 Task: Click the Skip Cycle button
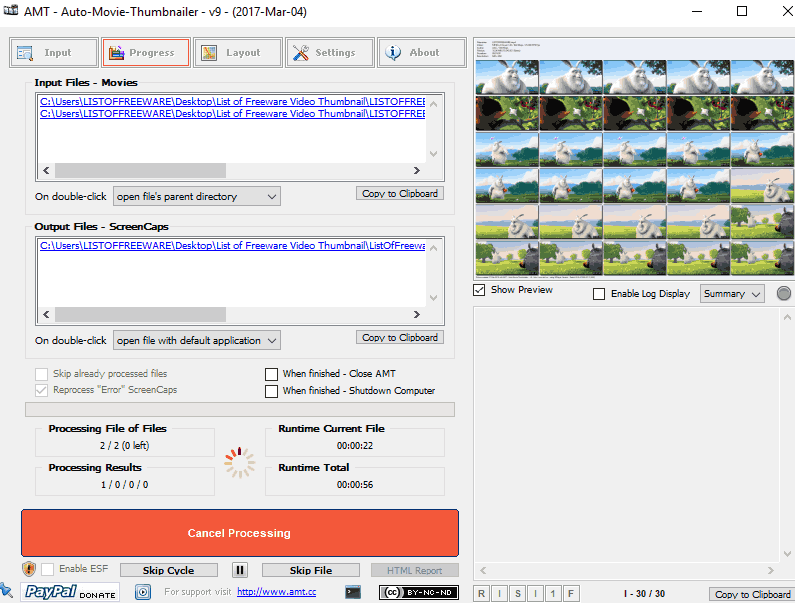tap(169, 570)
